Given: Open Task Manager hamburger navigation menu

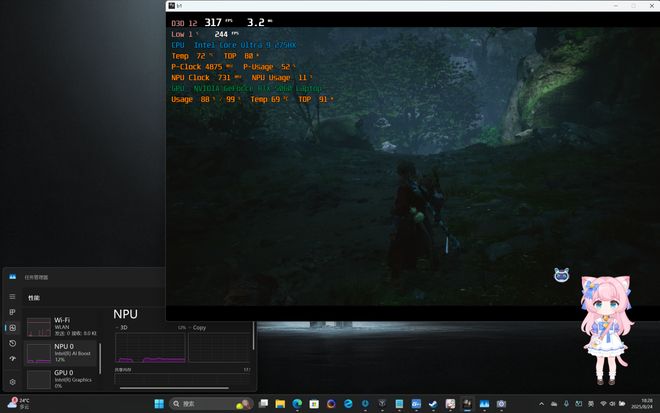Looking at the screenshot, I should pyautogui.click(x=12, y=296).
